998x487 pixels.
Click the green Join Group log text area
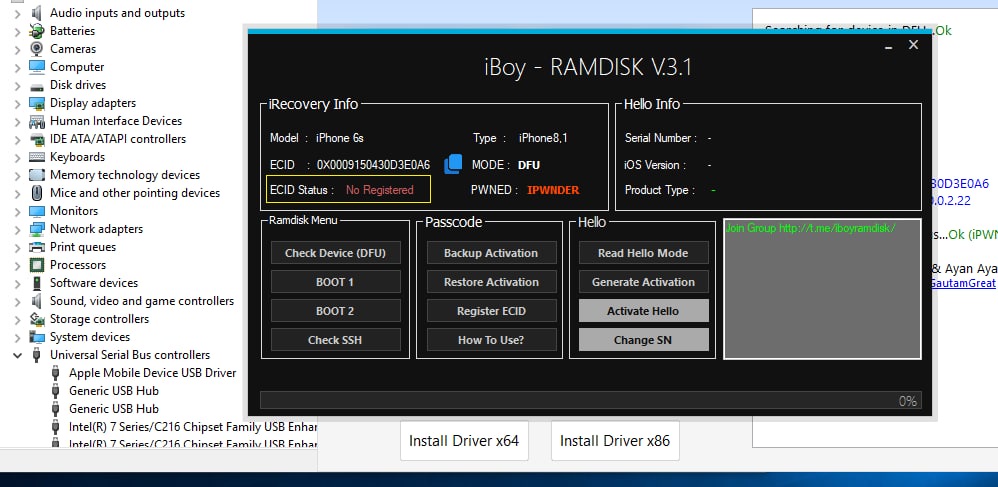[x=822, y=289]
